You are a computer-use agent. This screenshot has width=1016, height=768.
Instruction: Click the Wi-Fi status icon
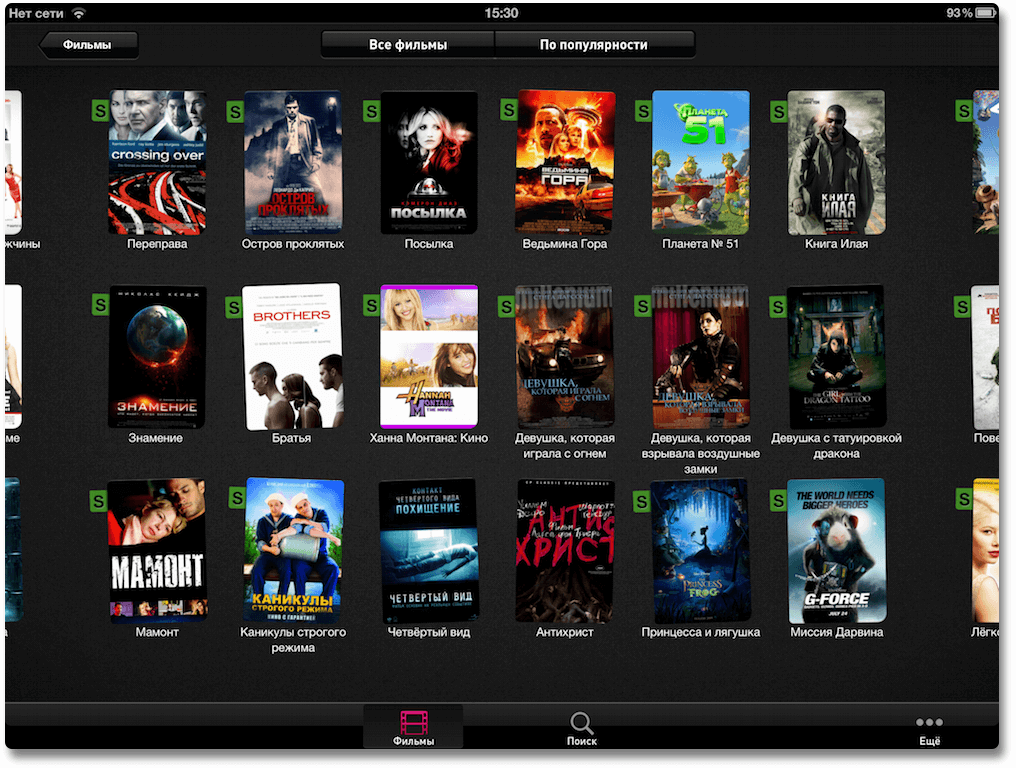tap(79, 13)
